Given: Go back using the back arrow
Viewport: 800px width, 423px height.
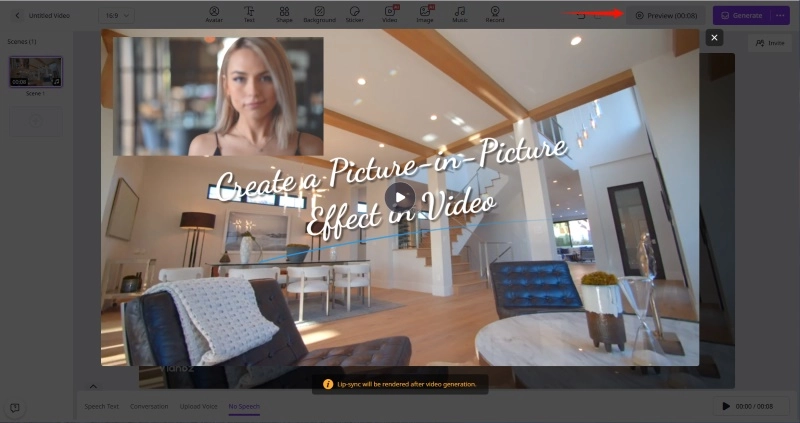Looking at the screenshot, I should click(17, 15).
